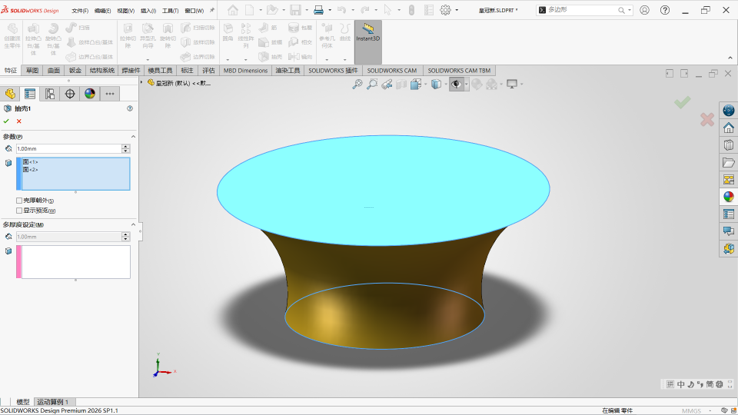The height and width of the screenshot is (415, 738).
Task: Switch to the 运动算例 1 motion study tab
Action: (53, 402)
